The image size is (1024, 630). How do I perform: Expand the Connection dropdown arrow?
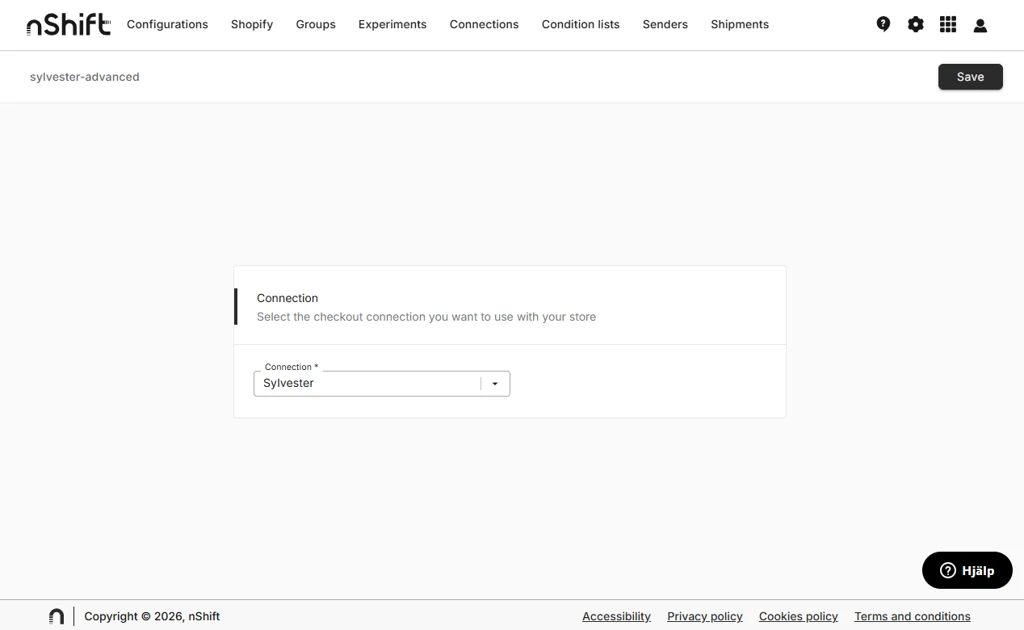click(x=495, y=383)
